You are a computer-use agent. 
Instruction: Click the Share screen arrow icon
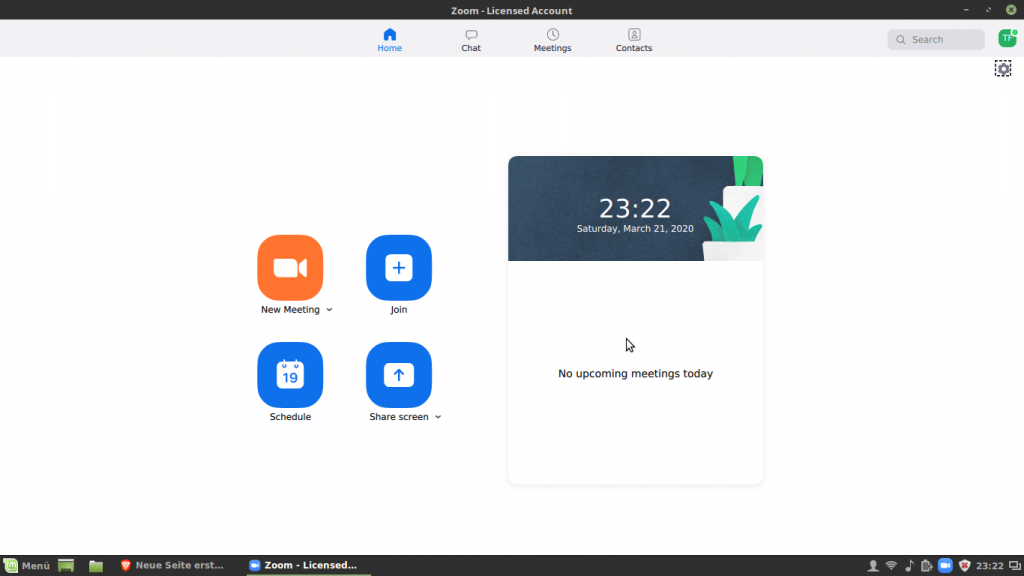coord(399,375)
